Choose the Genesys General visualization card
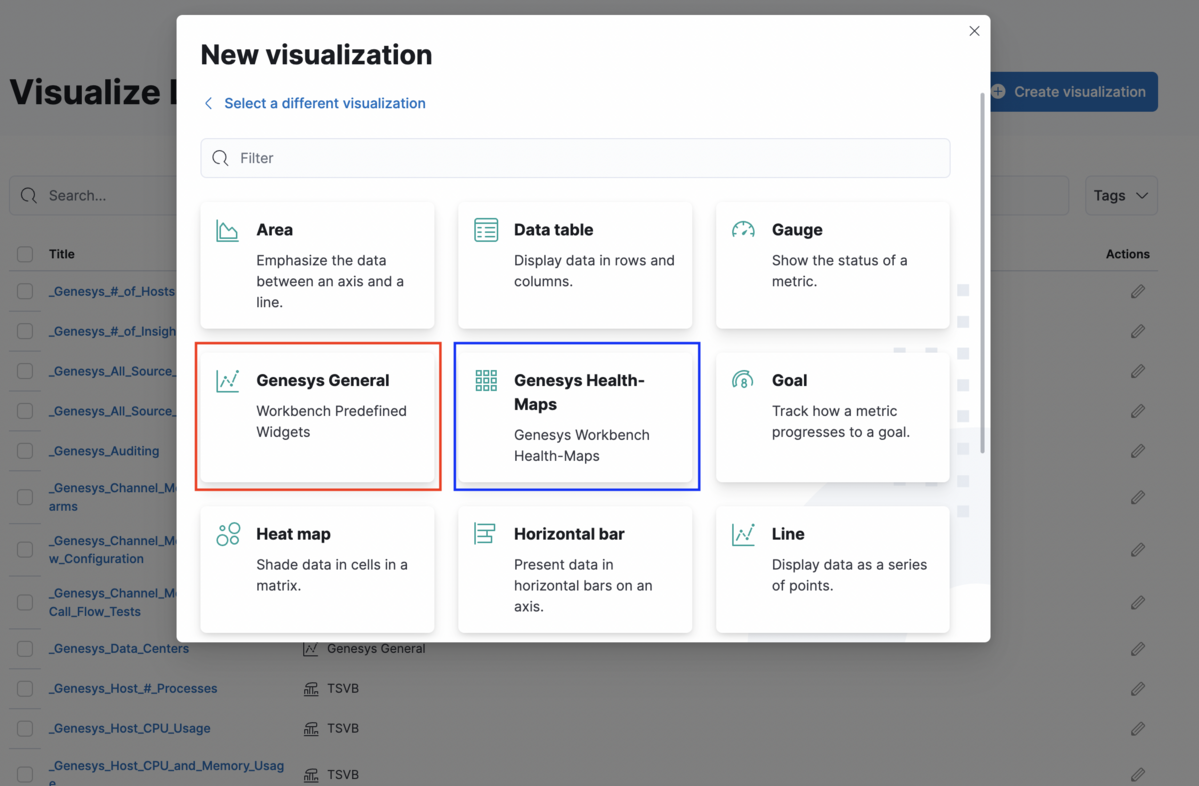This screenshot has height=786, width=1199. [317, 417]
